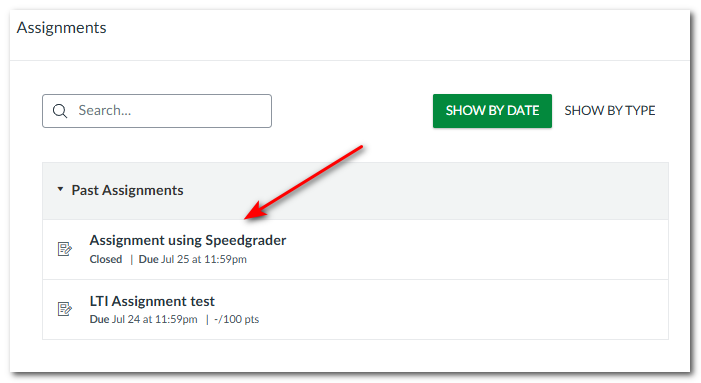The height and width of the screenshot is (383, 701).
Task: Collapse the Past Assignments triangle arrow
Action: pos(60,189)
